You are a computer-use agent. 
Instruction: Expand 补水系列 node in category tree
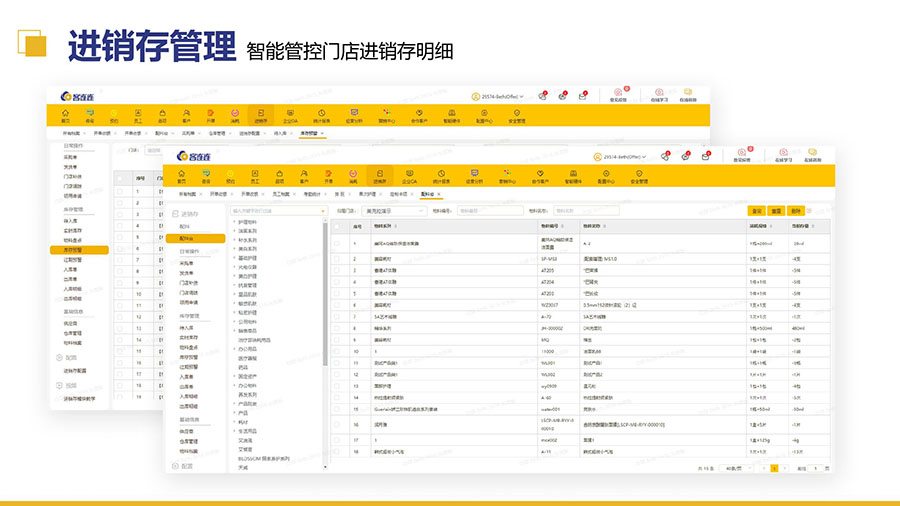tap(235, 240)
